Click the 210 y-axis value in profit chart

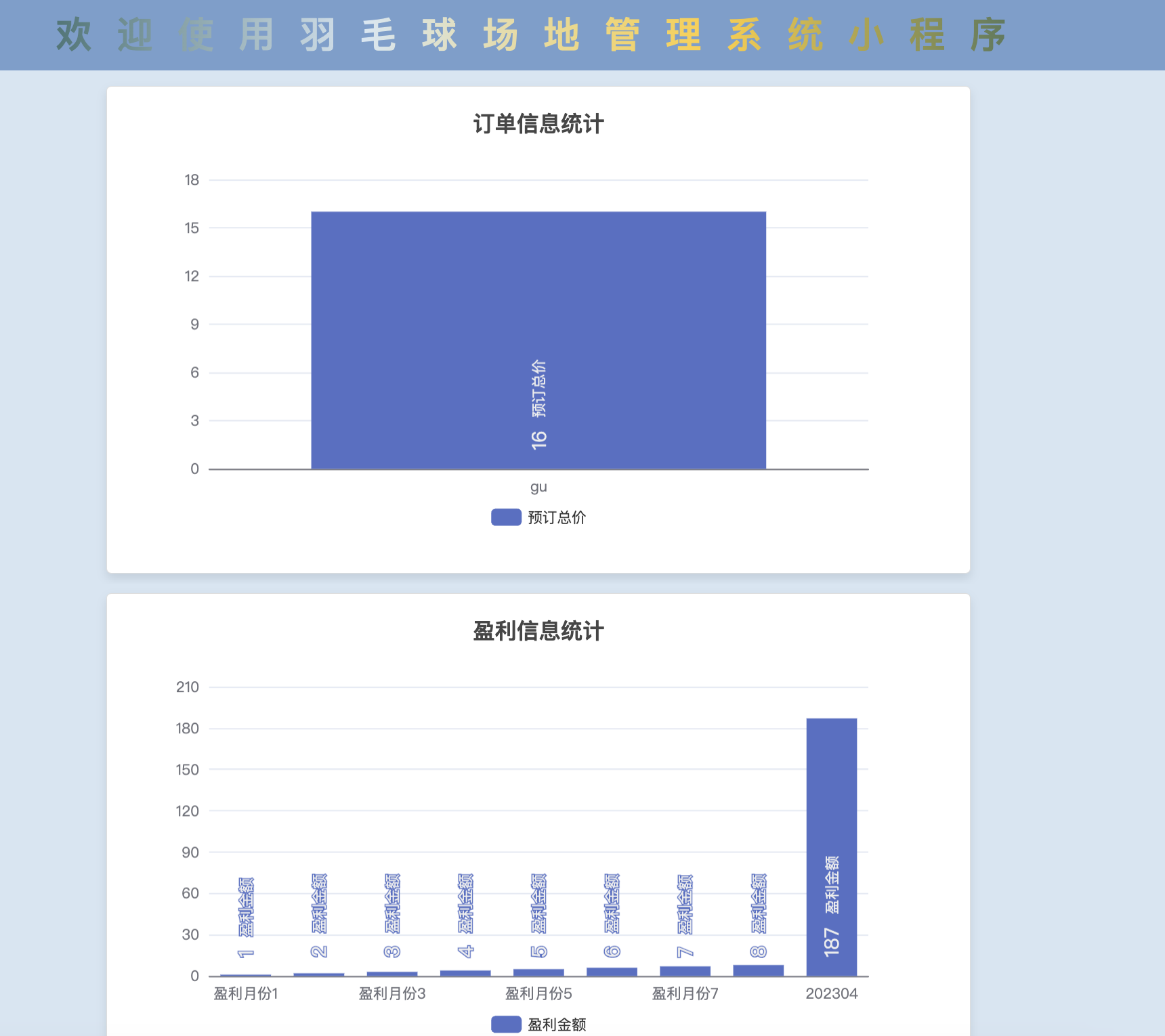coord(188,687)
